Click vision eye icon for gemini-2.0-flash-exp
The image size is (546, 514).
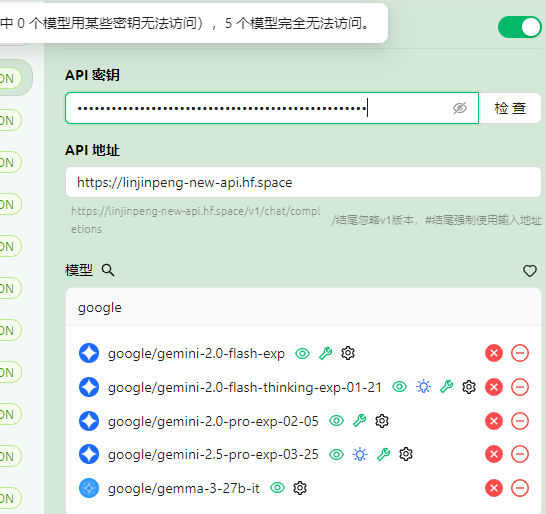302,353
